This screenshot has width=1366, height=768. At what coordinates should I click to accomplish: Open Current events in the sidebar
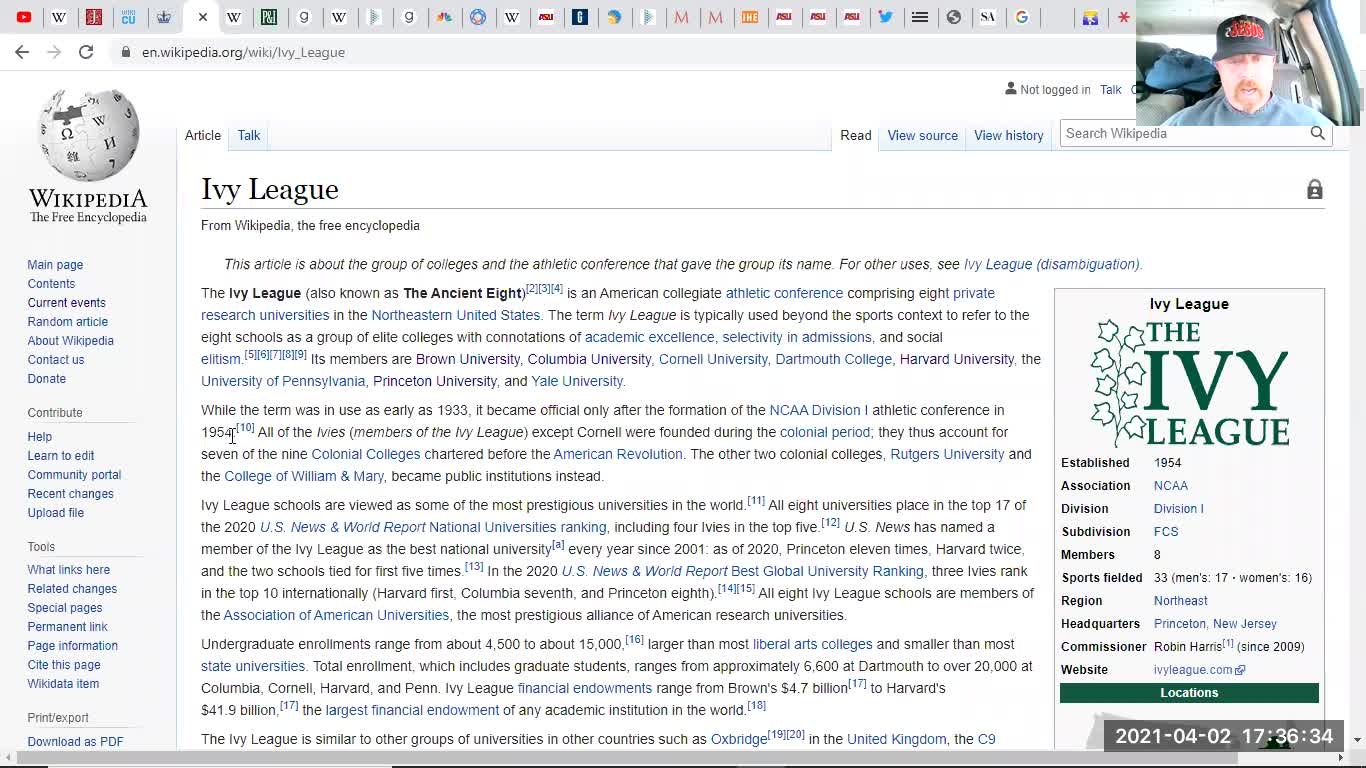coord(66,303)
